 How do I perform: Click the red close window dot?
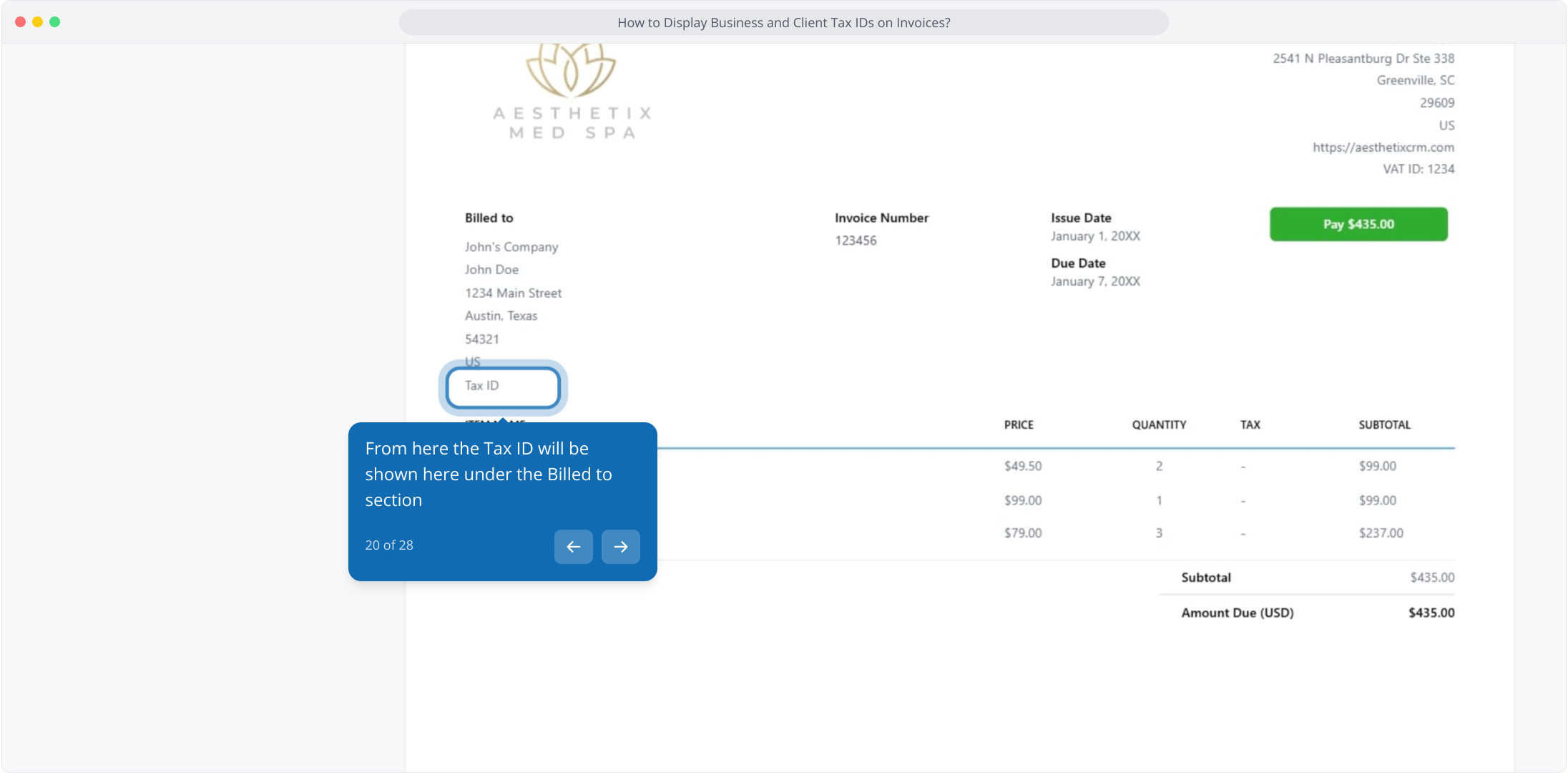pos(20,22)
